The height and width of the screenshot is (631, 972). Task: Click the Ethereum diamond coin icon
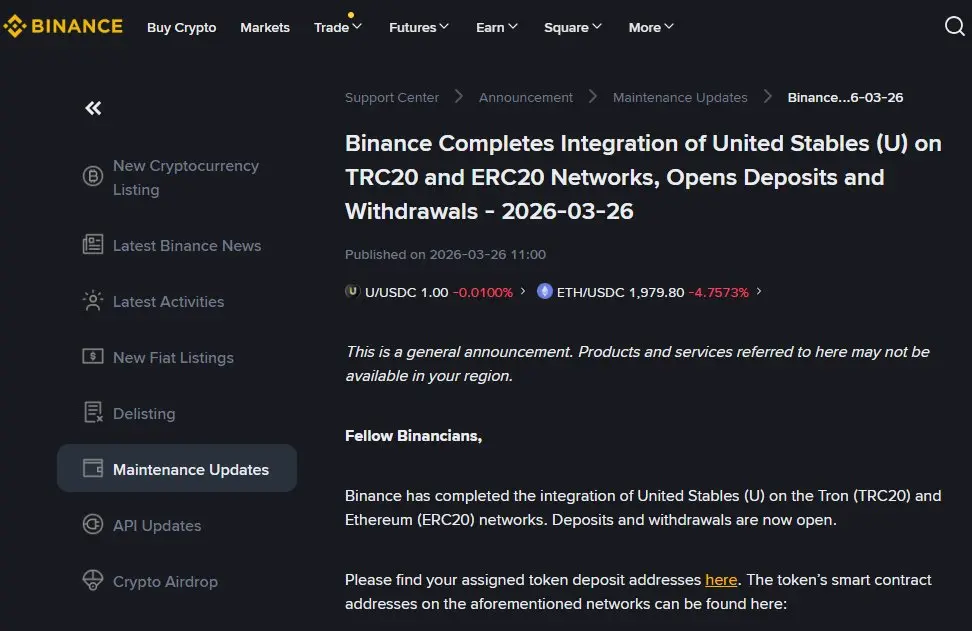tap(544, 291)
